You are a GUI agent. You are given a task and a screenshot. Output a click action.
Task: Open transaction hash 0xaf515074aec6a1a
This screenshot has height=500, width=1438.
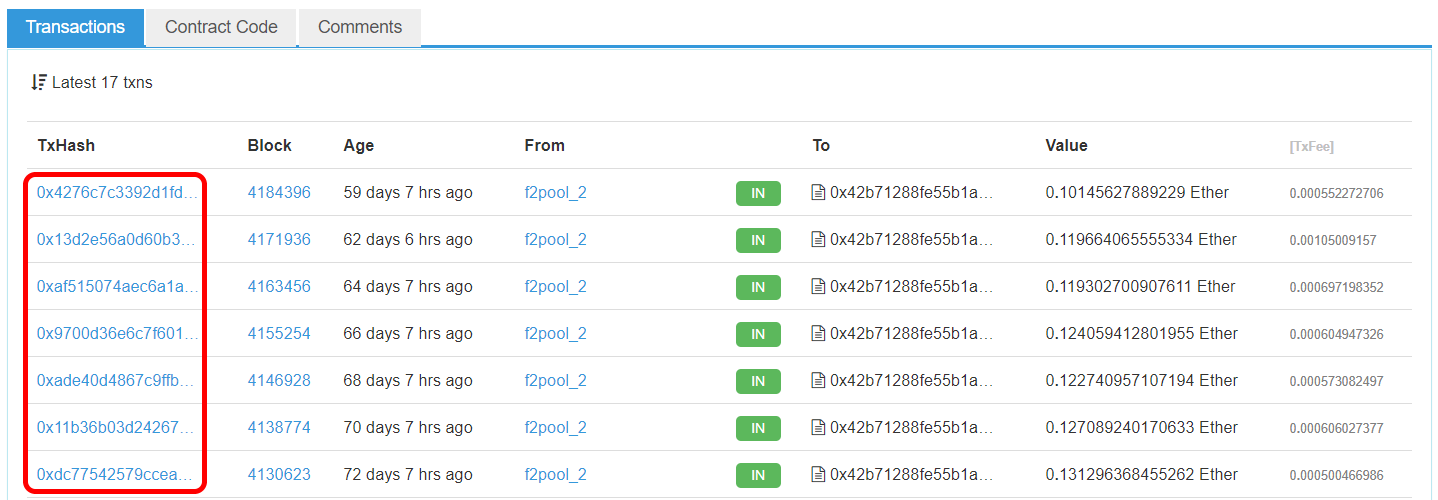pyautogui.click(x=118, y=286)
